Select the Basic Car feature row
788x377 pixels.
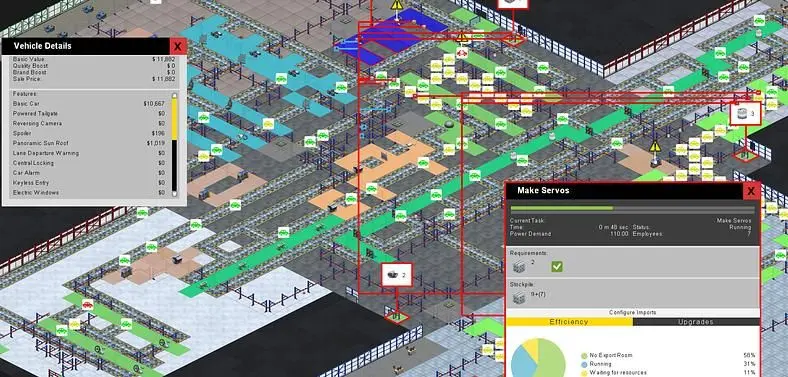(x=89, y=104)
